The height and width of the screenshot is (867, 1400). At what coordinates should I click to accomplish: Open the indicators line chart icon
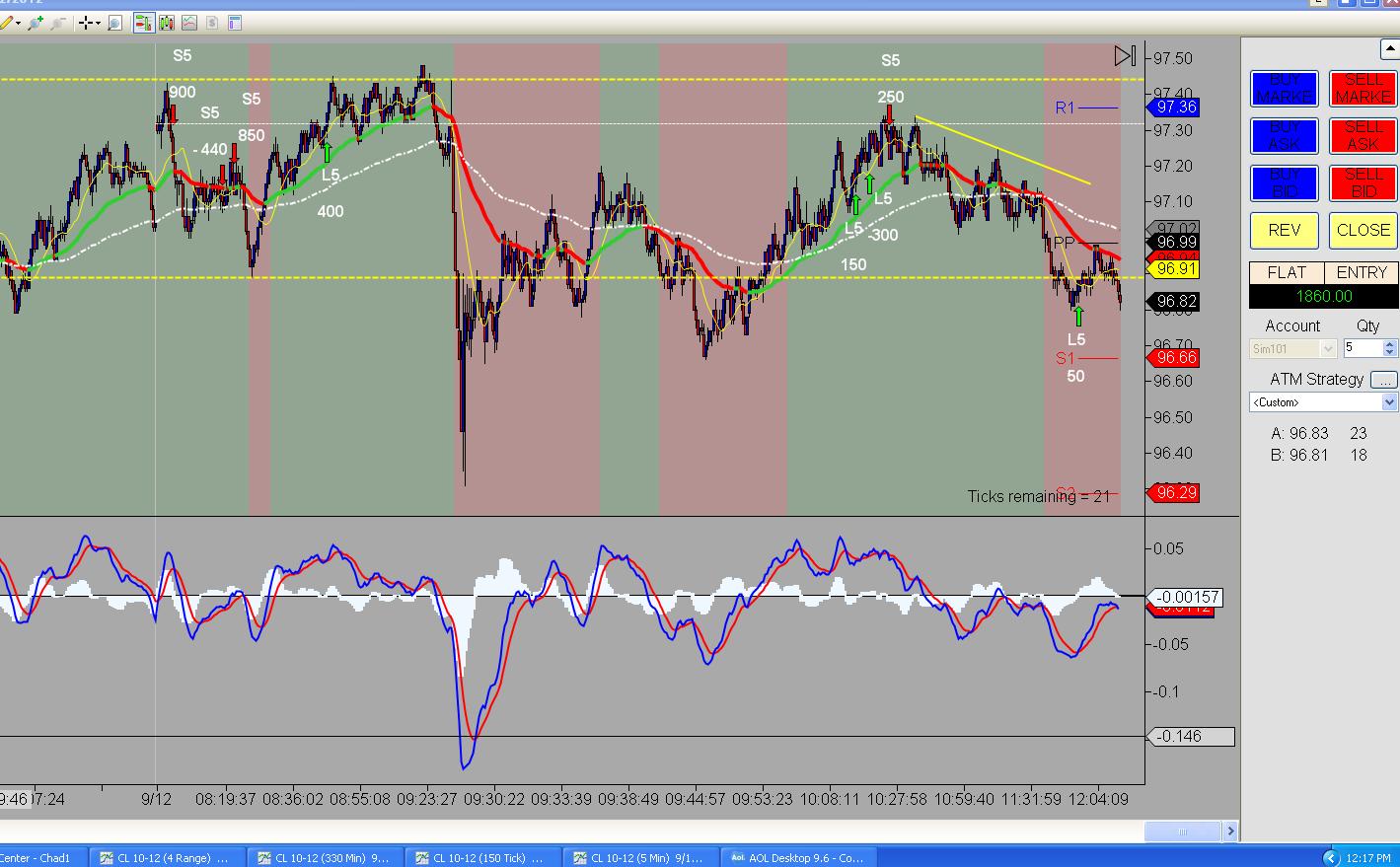click(x=188, y=22)
